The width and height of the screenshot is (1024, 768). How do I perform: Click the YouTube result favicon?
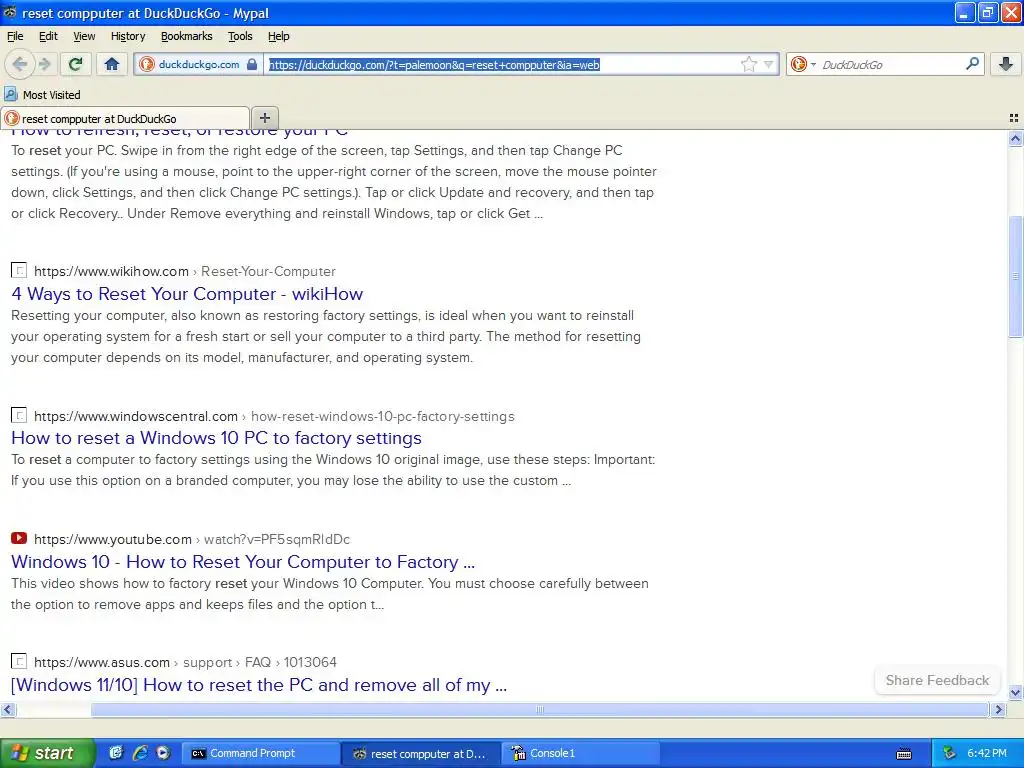(x=19, y=537)
